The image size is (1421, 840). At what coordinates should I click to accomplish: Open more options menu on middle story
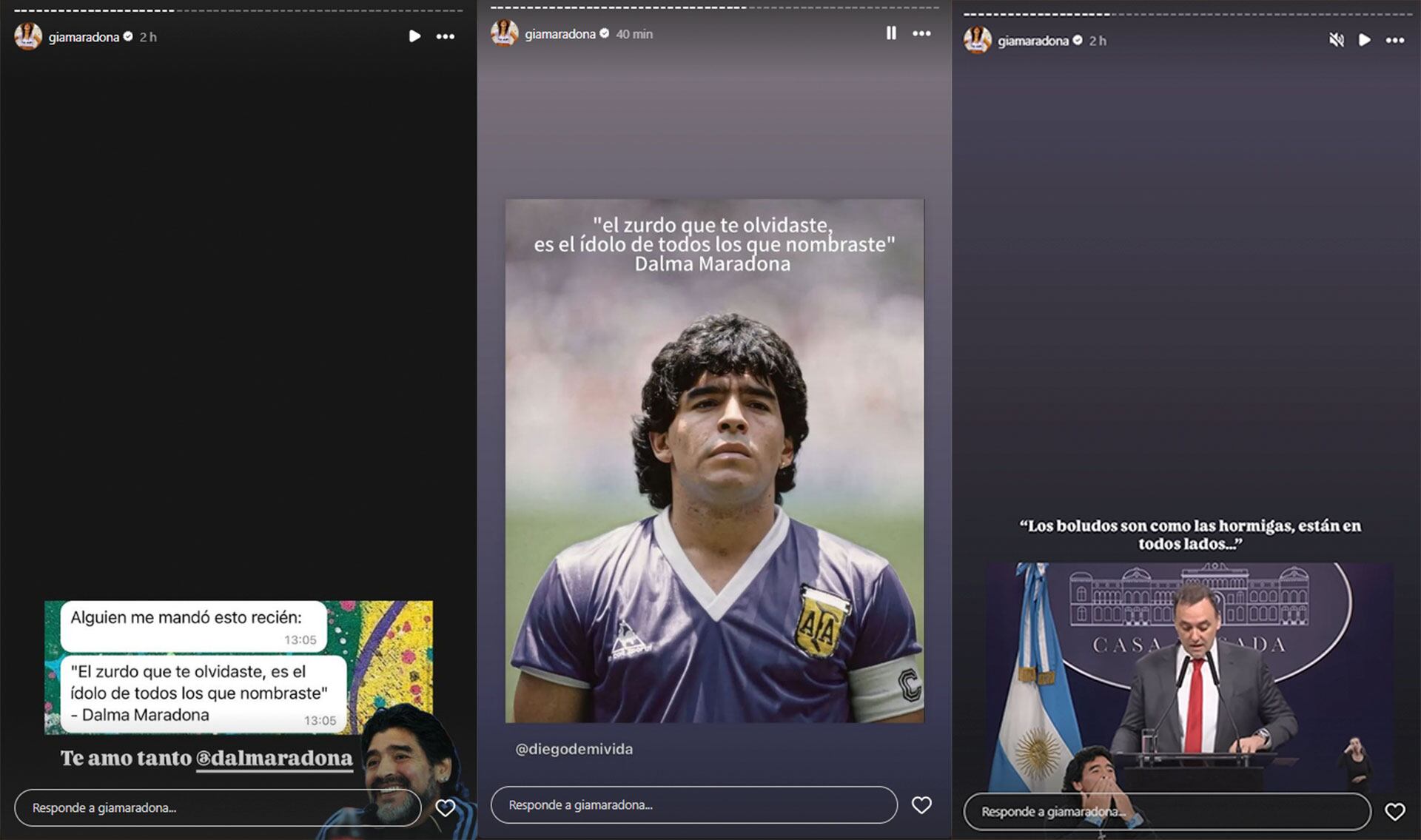[x=921, y=33]
